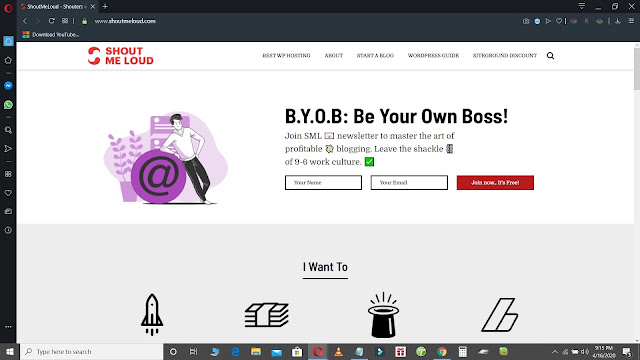640x360 pixels.
Task: Open the Easy Setup icon in toolbar
Action: tap(631, 21)
